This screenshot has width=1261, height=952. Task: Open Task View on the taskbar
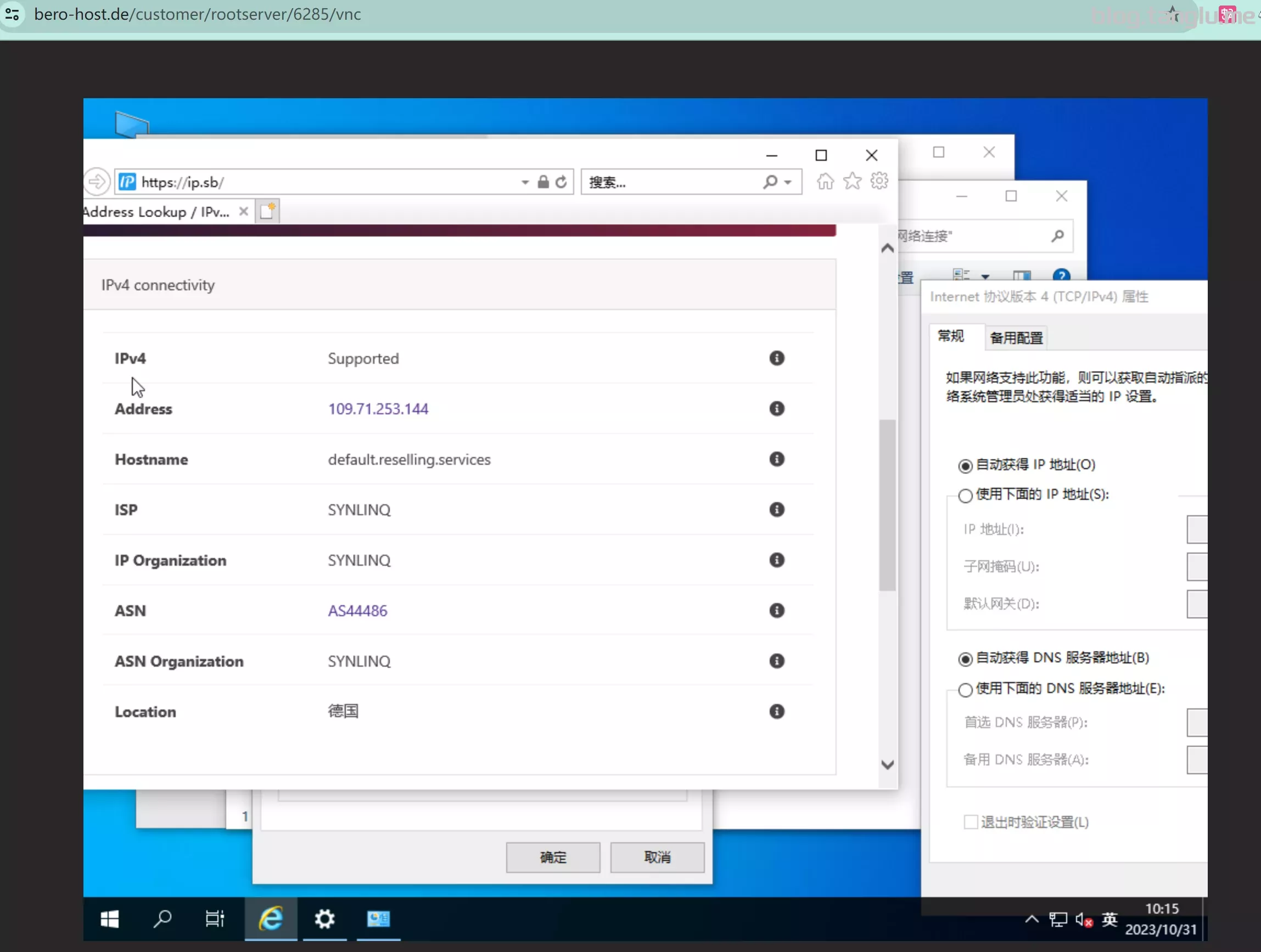[215, 919]
